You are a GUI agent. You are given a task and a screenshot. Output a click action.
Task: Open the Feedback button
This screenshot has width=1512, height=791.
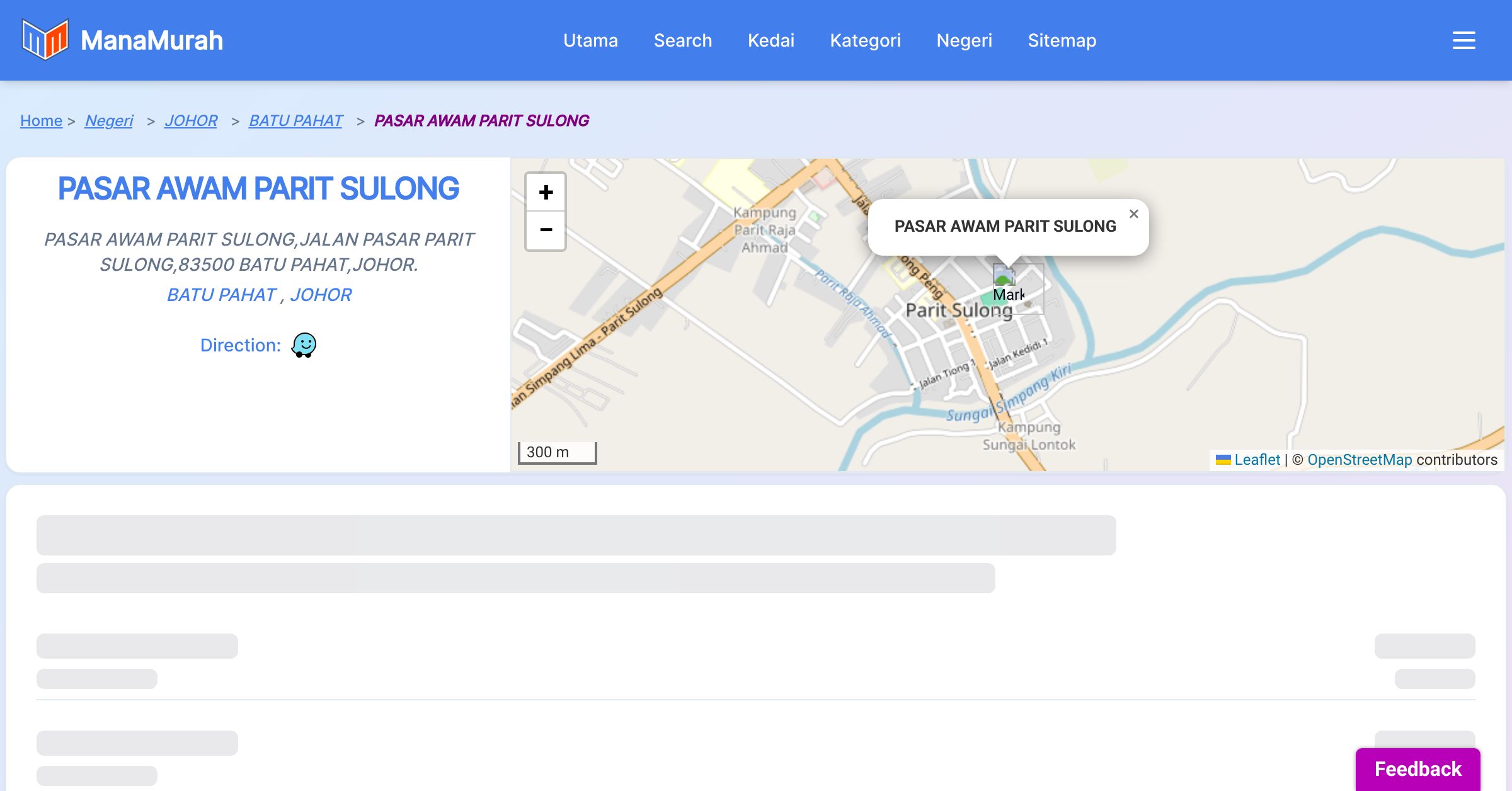click(x=1417, y=769)
